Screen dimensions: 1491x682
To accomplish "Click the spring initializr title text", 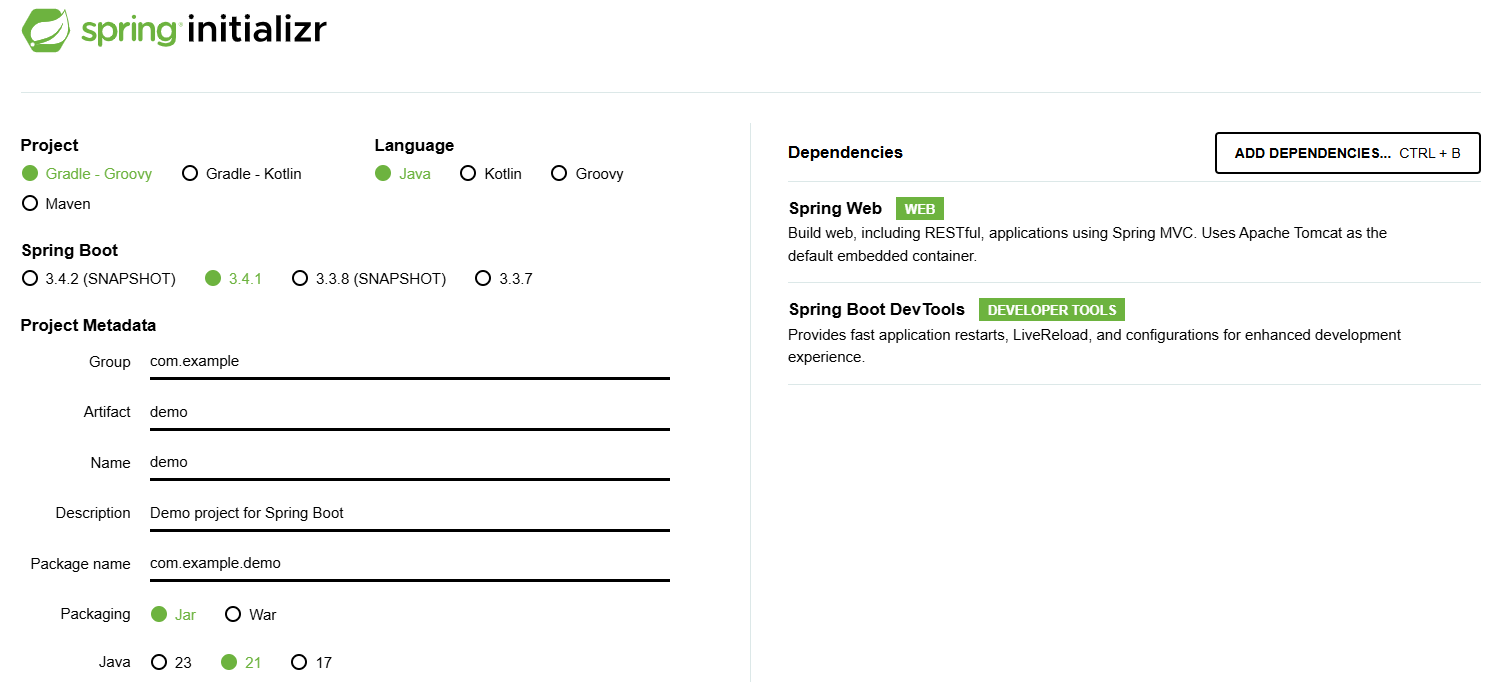I will pos(203,30).
